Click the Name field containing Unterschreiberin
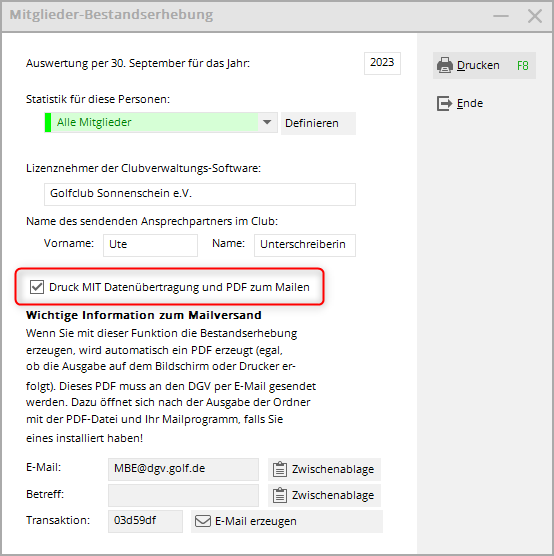This screenshot has height=556, width=554. (305, 245)
